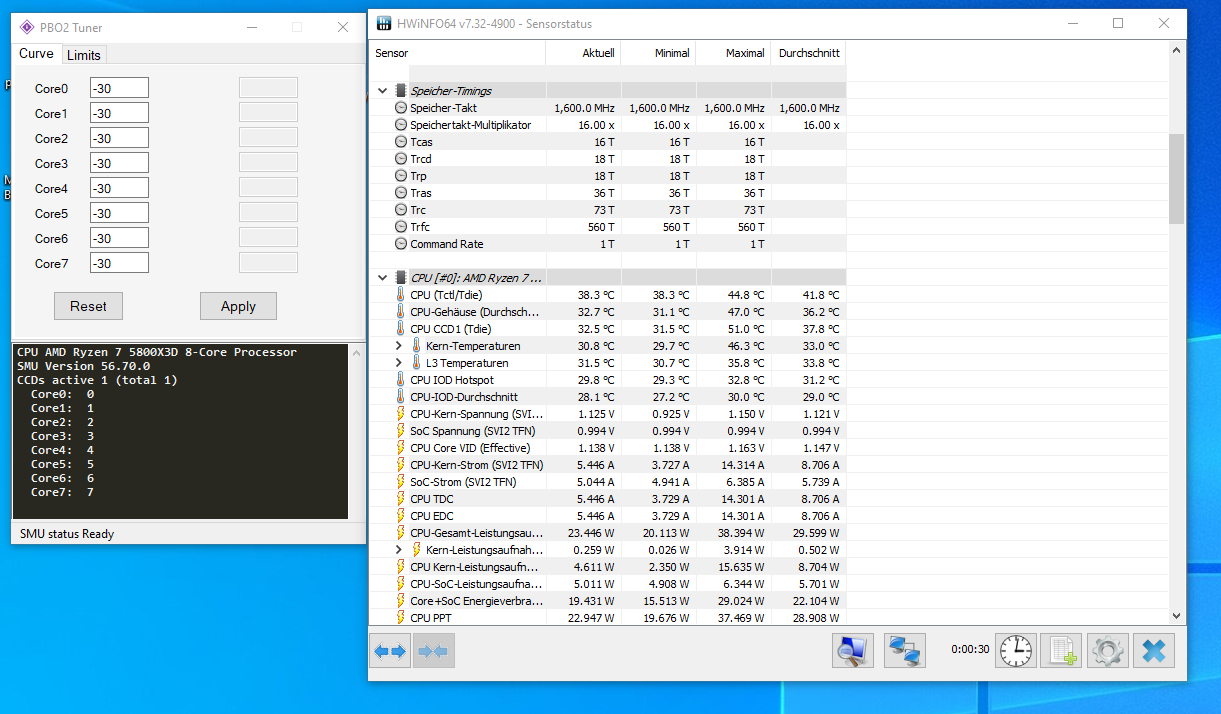
Task: Click the Aktuell column header
Action: (x=583, y=53)
